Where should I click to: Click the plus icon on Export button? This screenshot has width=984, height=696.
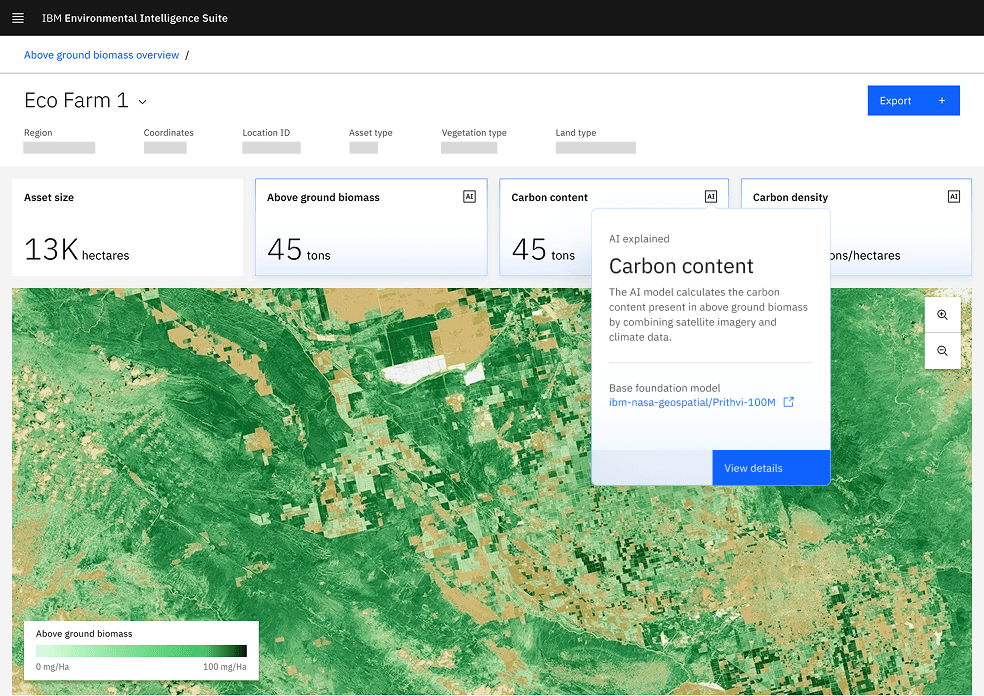941,100
